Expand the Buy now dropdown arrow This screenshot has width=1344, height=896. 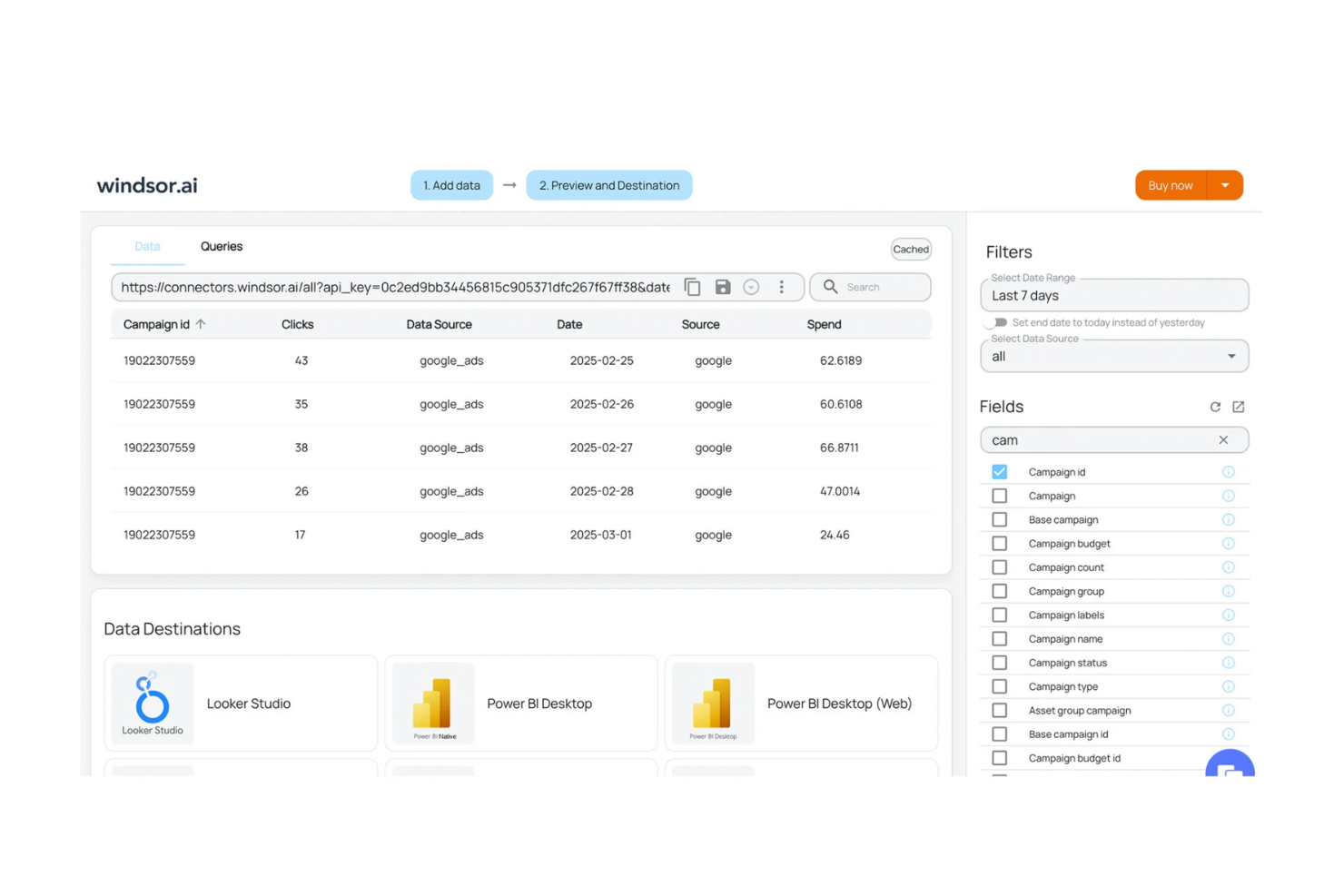[x=1226, y=184]
